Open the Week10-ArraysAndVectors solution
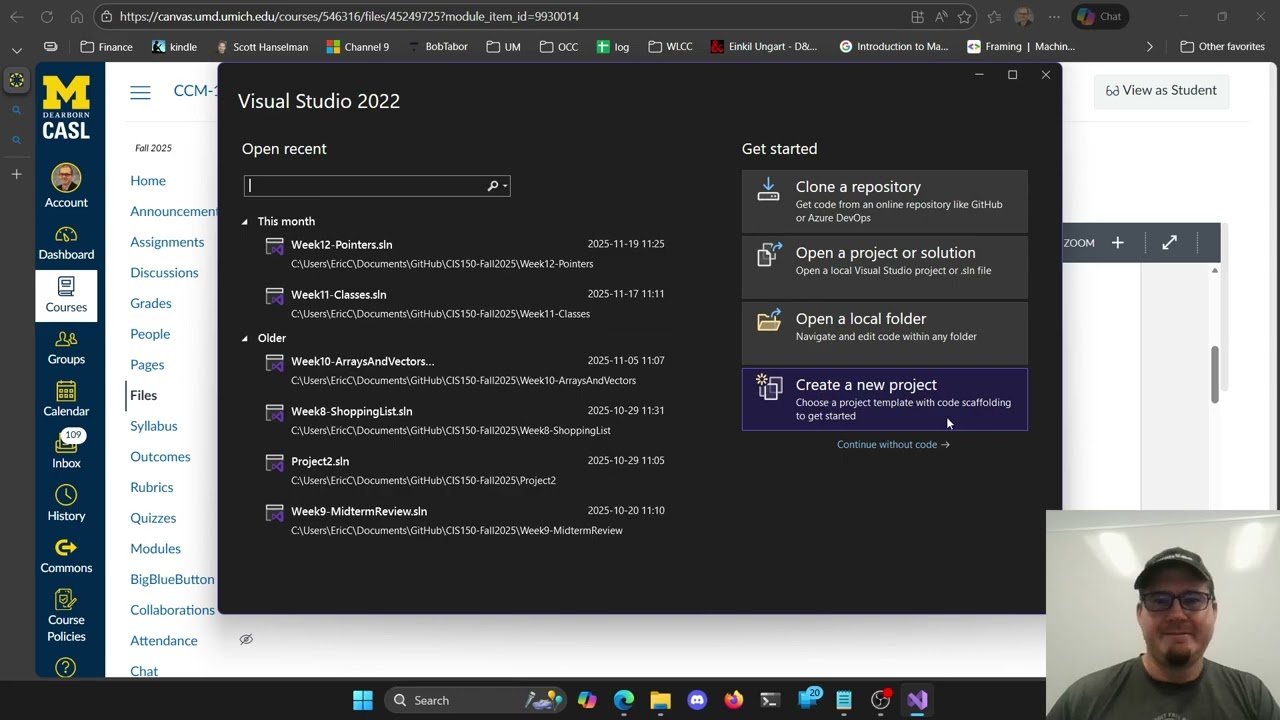 coord(465,370)
